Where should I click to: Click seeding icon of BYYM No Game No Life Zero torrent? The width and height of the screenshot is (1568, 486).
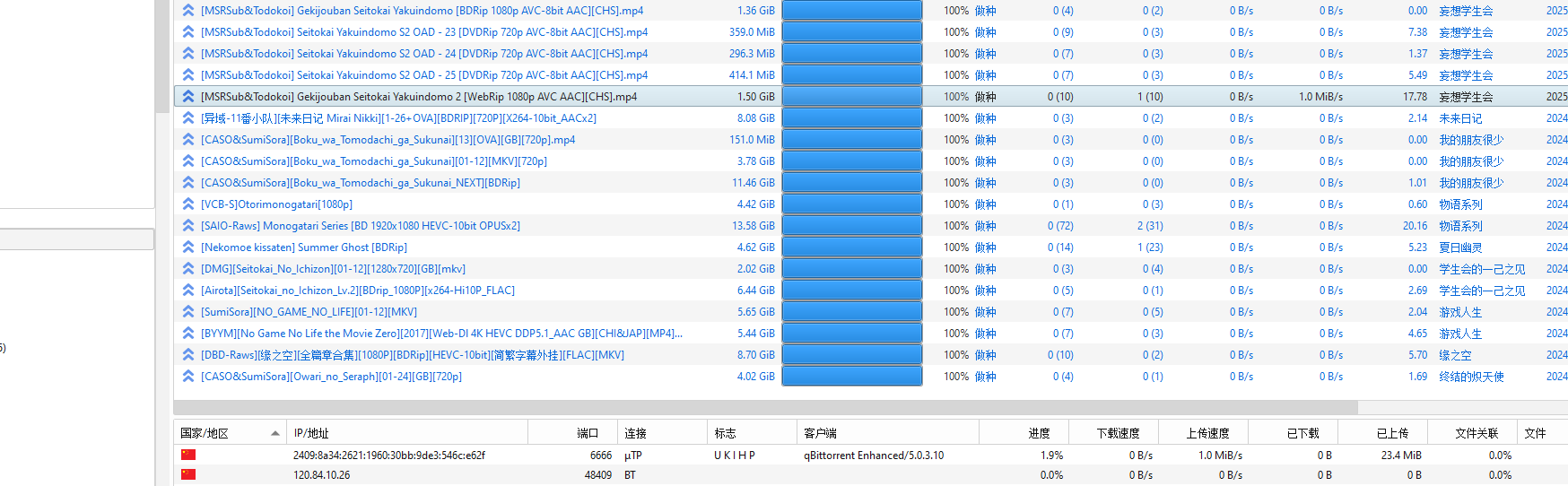[188, 334]
